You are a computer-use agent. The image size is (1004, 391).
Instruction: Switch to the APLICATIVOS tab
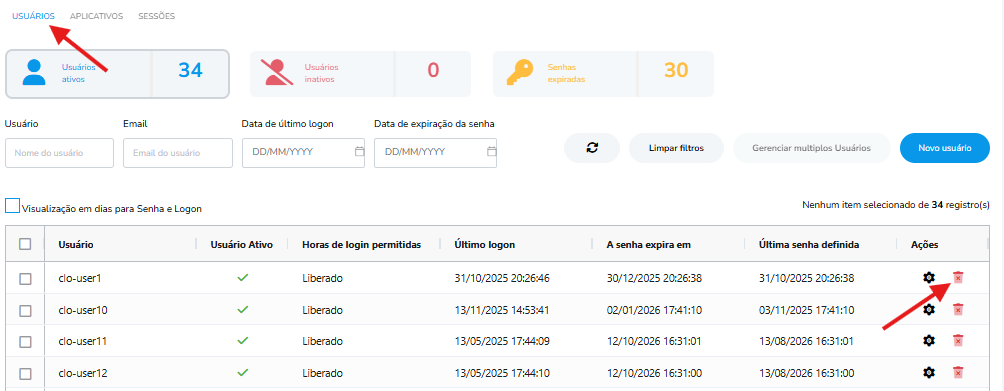point(97,16)
